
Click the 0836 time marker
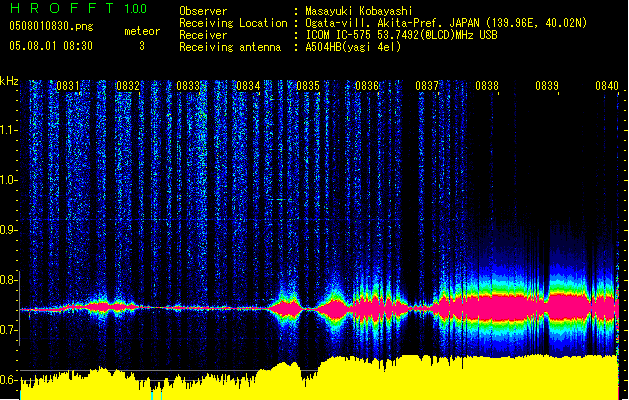[367, 86]
